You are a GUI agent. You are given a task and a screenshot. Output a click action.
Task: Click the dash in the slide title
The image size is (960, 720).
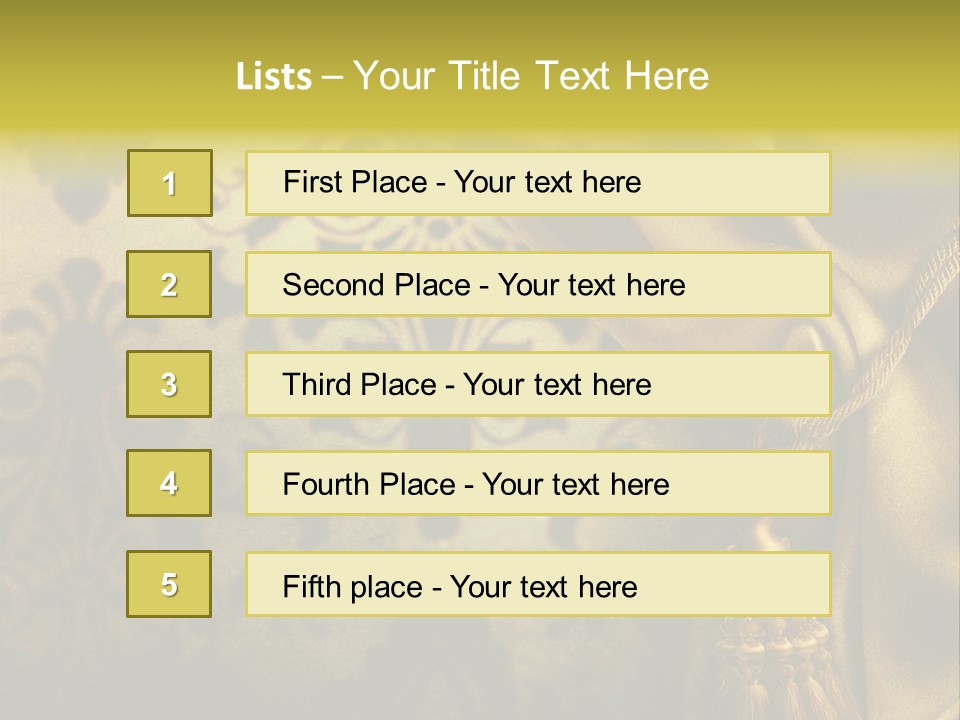tap(333, 77)
